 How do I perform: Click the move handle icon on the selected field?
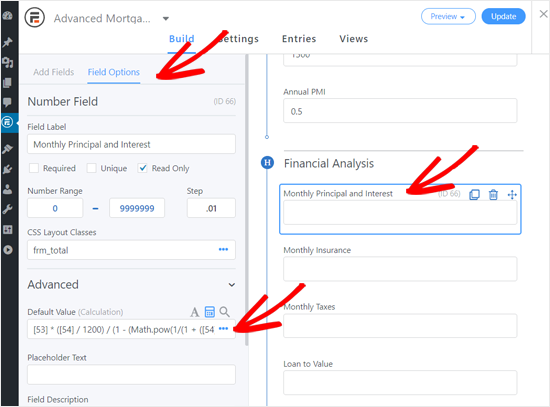point(512,194)
